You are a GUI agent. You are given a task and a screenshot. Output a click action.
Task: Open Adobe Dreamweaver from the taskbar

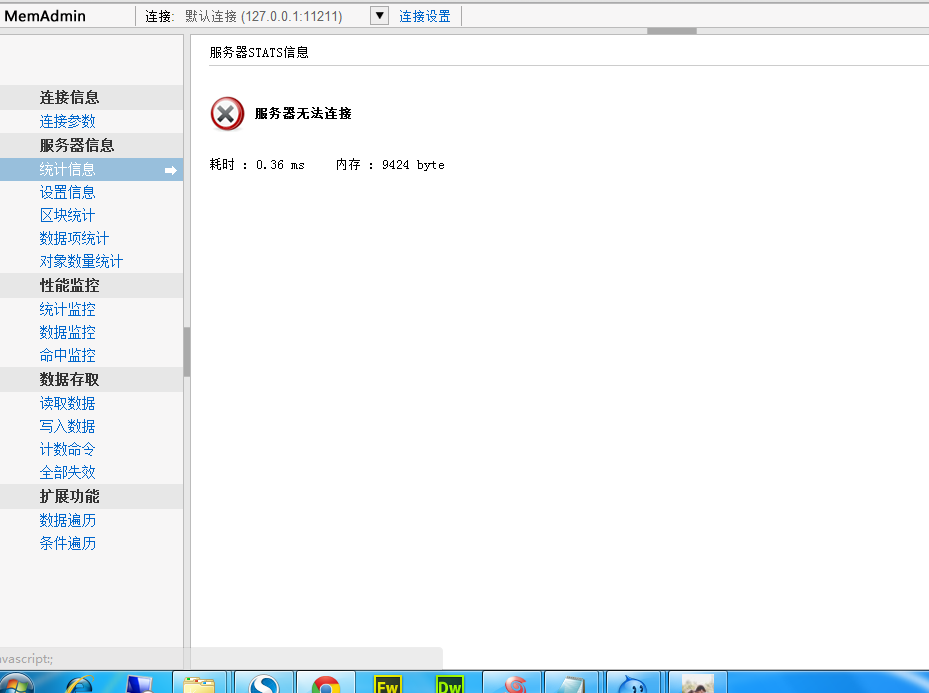click(450, 684)
